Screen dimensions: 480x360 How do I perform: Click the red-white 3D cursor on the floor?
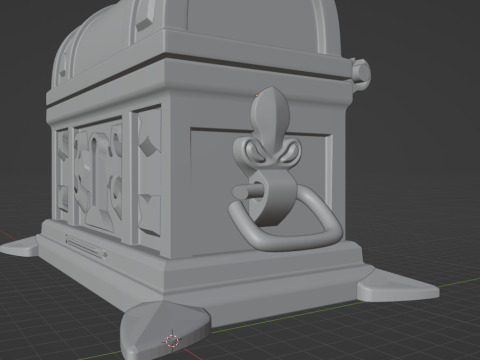point(172,340)
